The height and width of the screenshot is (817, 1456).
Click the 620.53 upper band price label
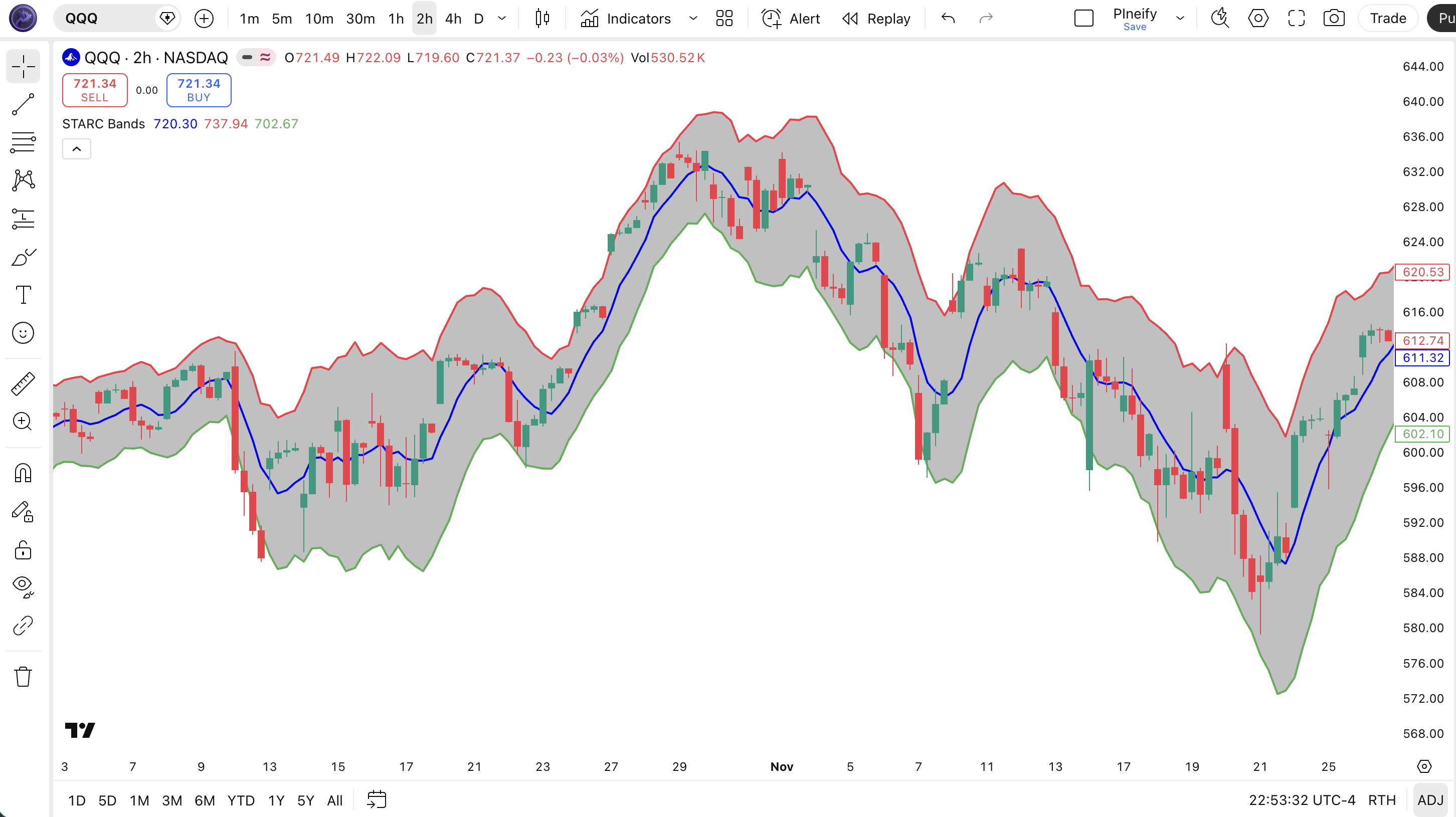pos(1422,272)
